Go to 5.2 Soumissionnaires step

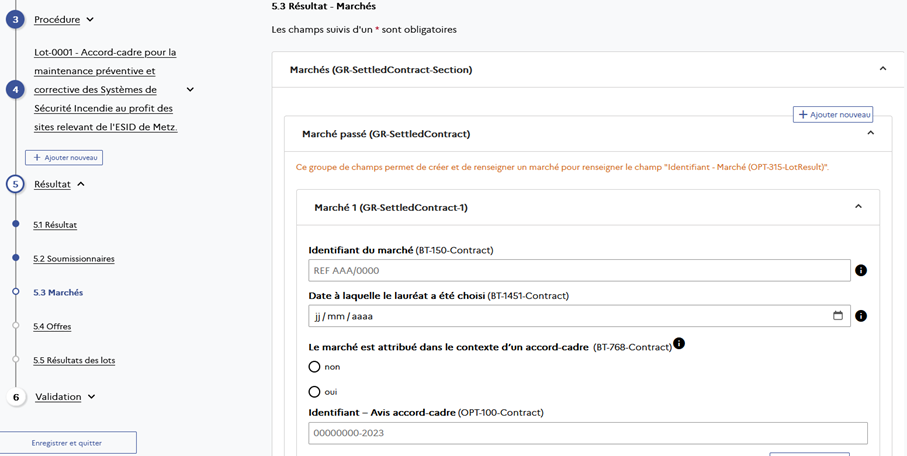tap(73, 259)
